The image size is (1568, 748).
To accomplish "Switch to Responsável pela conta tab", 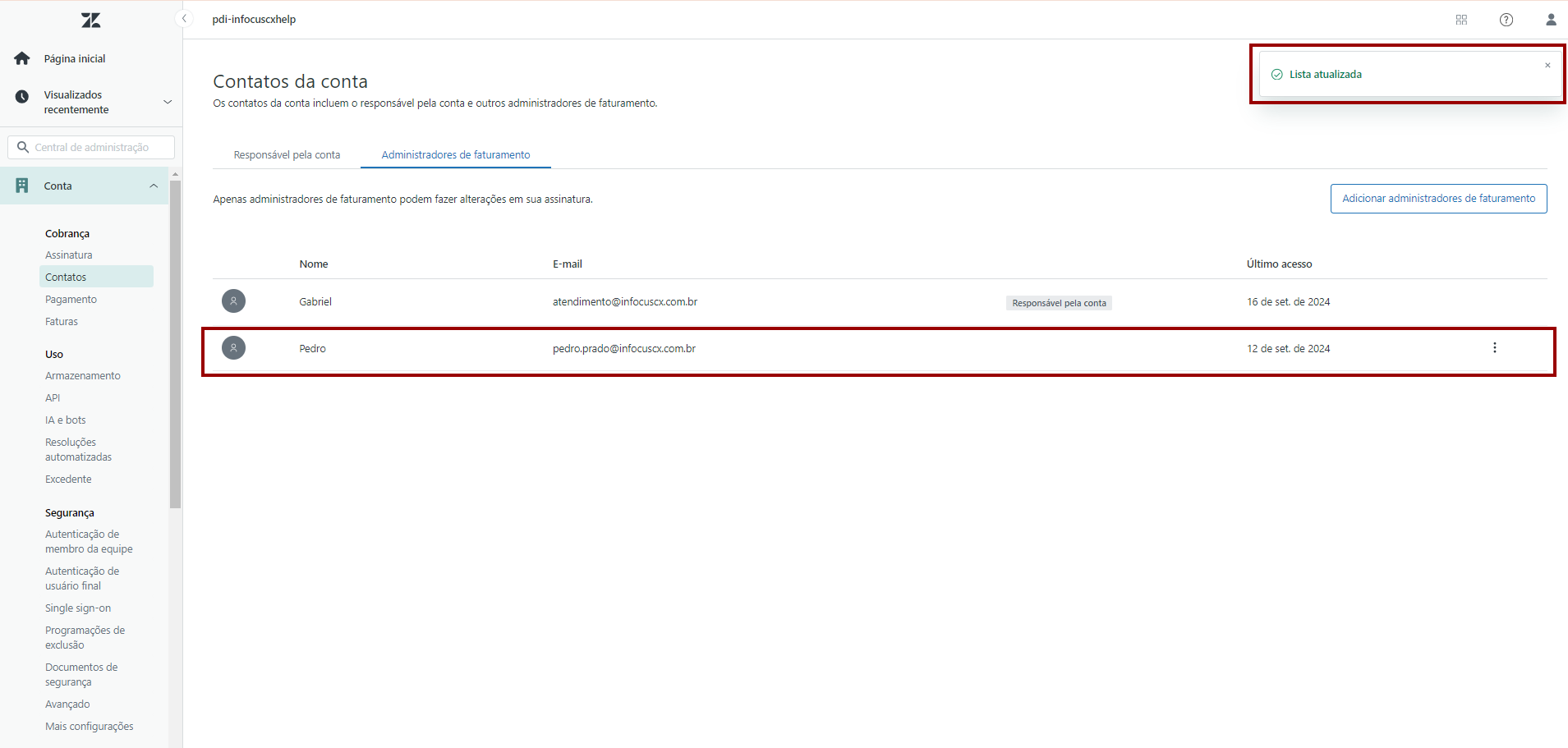I will click(x=287, y=155).
